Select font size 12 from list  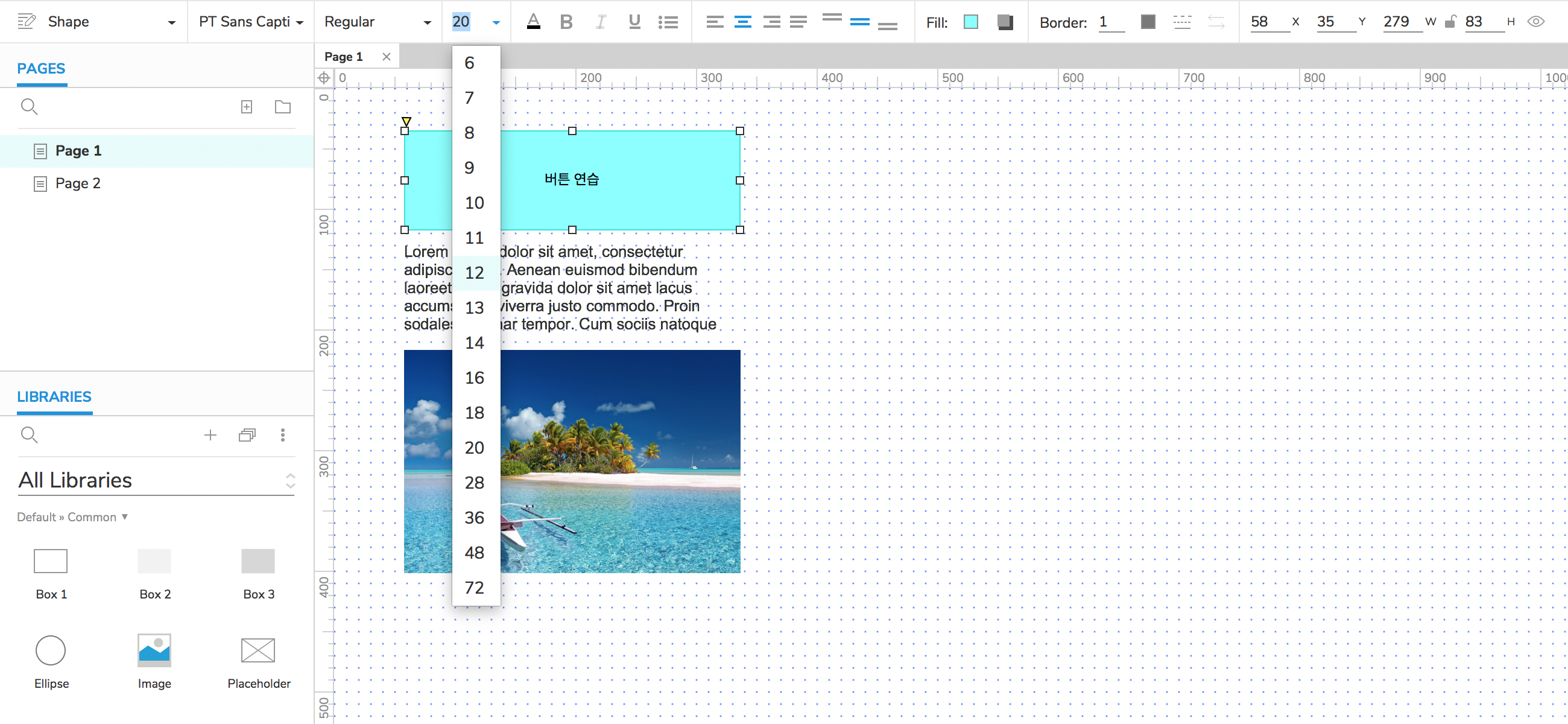474,273
